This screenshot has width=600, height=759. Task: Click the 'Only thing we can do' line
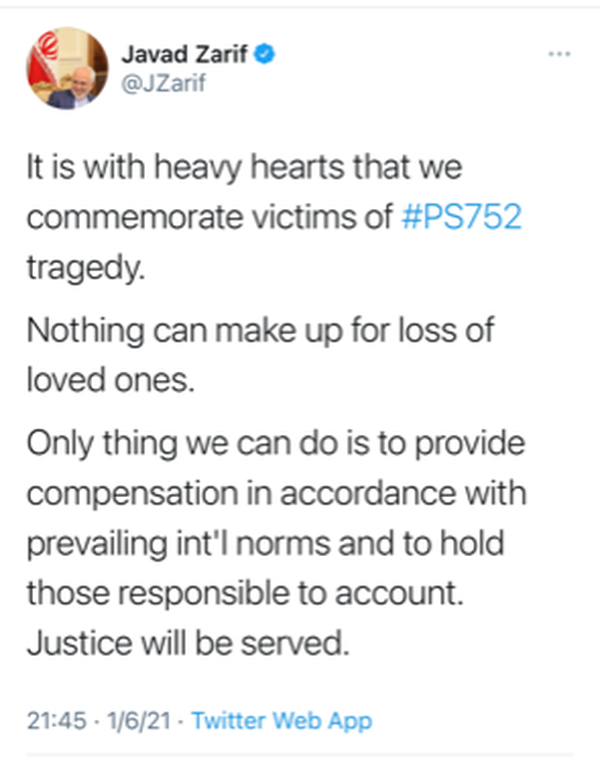point(276,444)
